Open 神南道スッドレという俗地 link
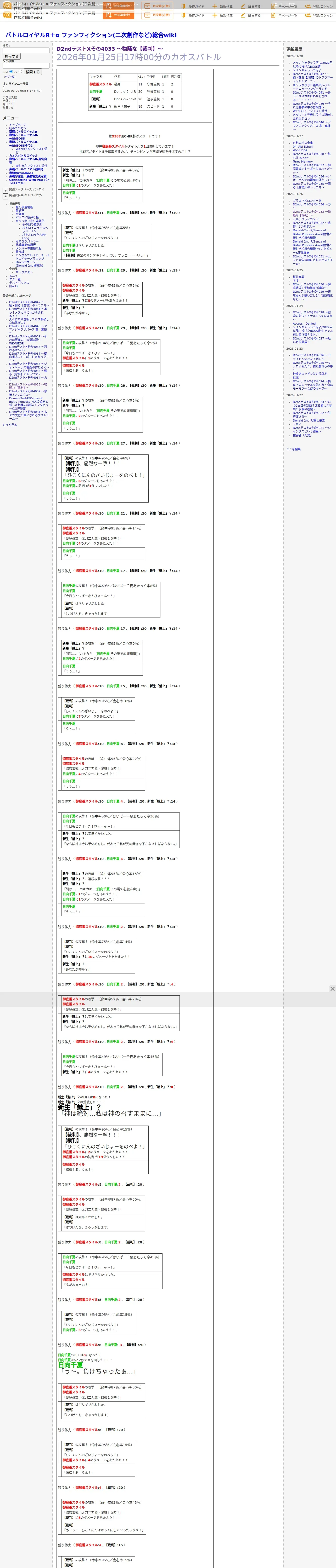This screenshot has width=336, height=1568. [310, 374]
